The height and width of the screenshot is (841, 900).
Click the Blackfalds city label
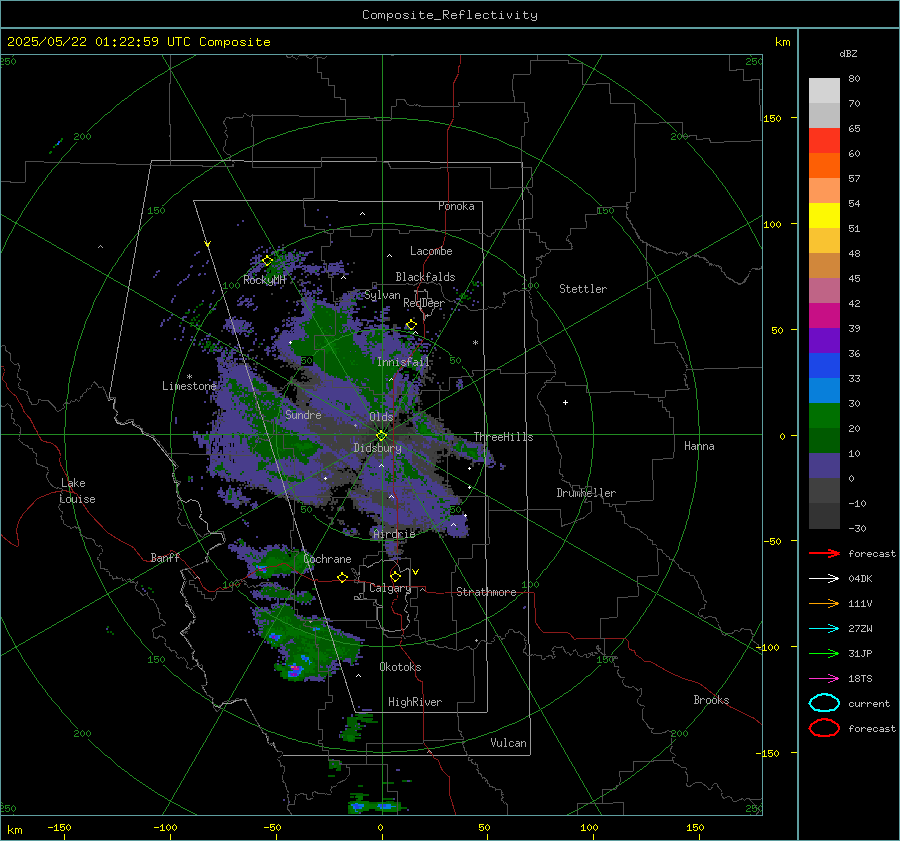425,277
